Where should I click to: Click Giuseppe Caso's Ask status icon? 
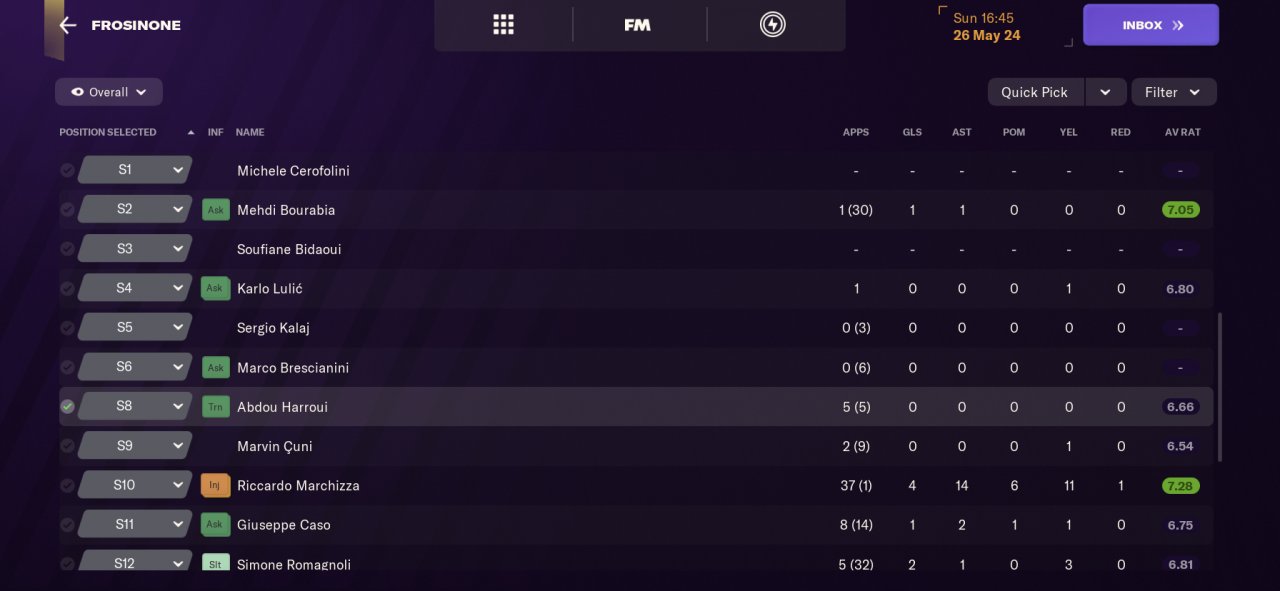[215, 524]
